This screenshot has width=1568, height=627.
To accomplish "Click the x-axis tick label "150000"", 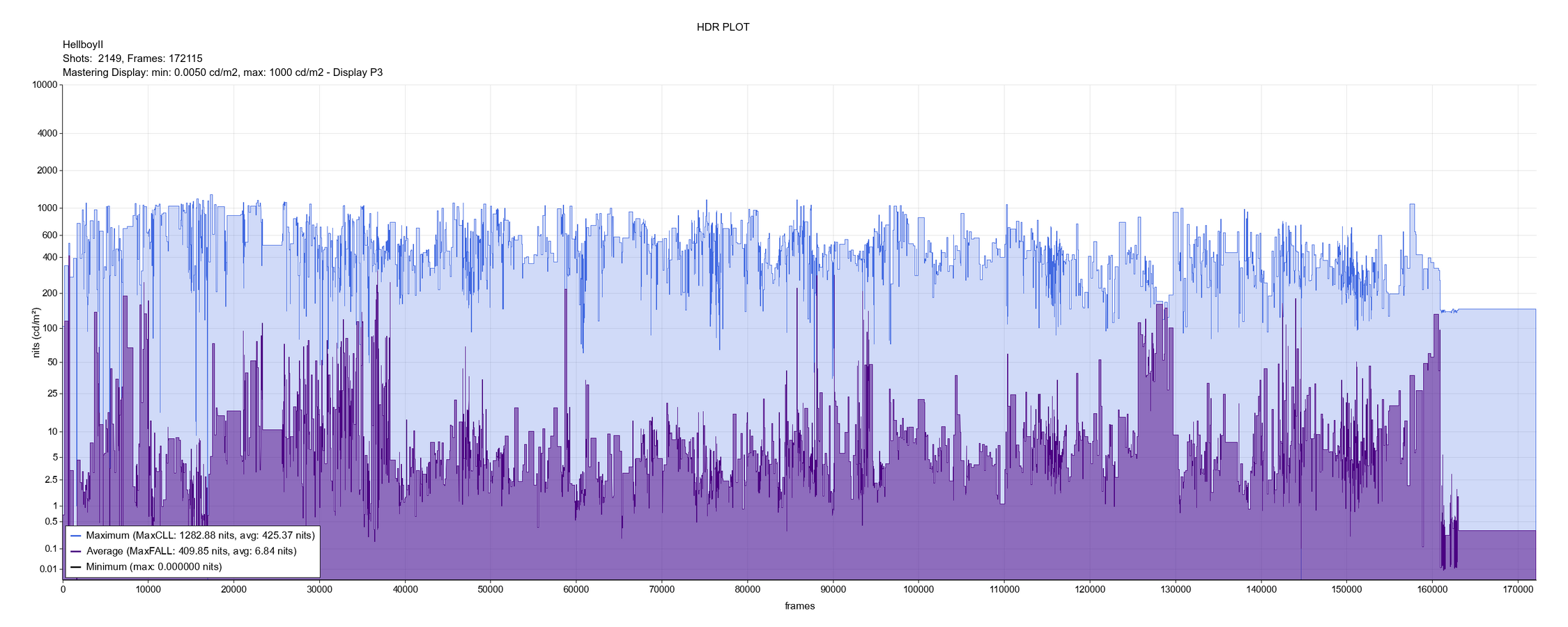I will coord(1346,590).
